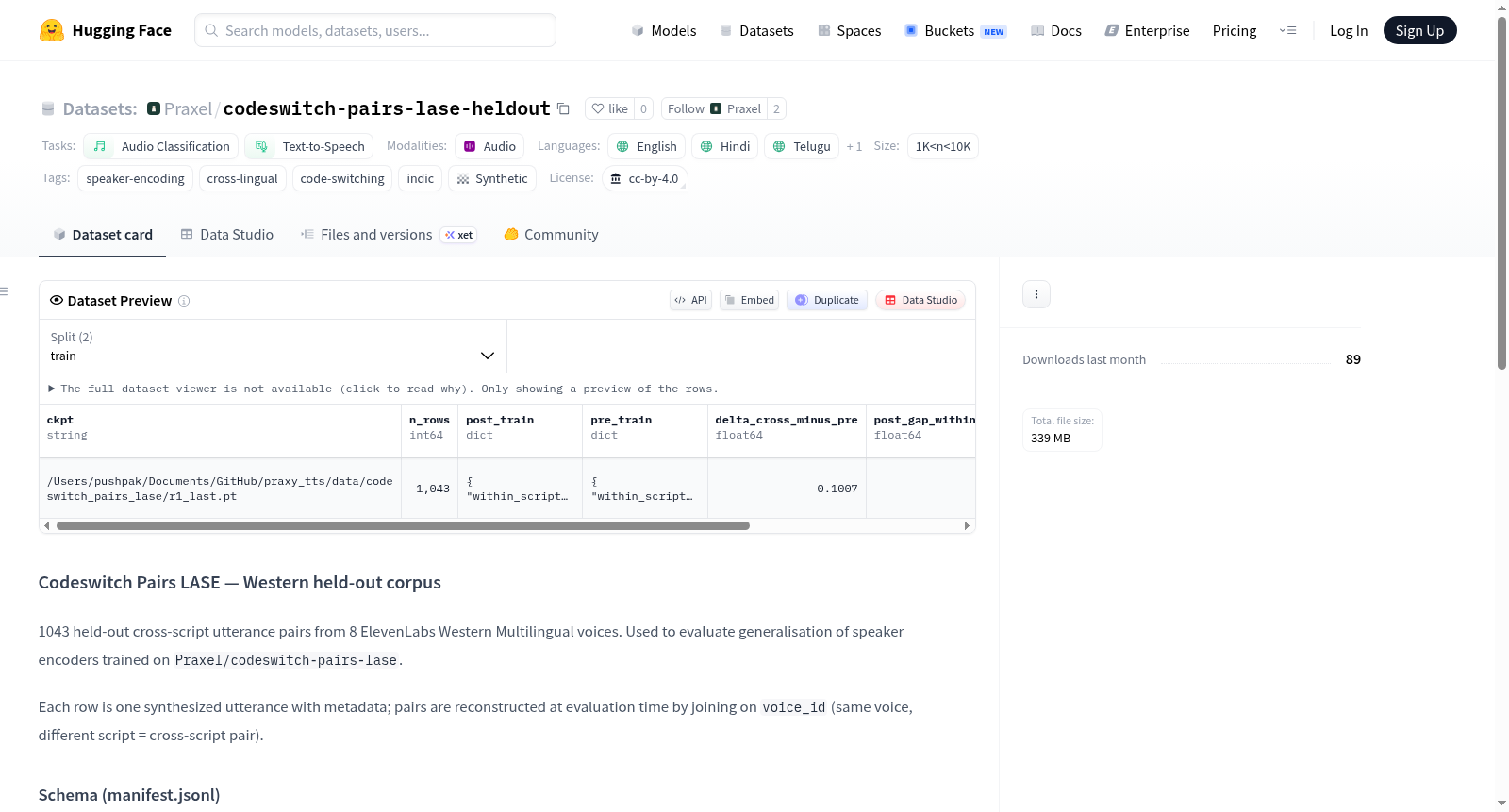Switch to the Data Studio tab
The height and width of the screenshot is (812, 1509).
pyautogui.click(x=227, y=235)
